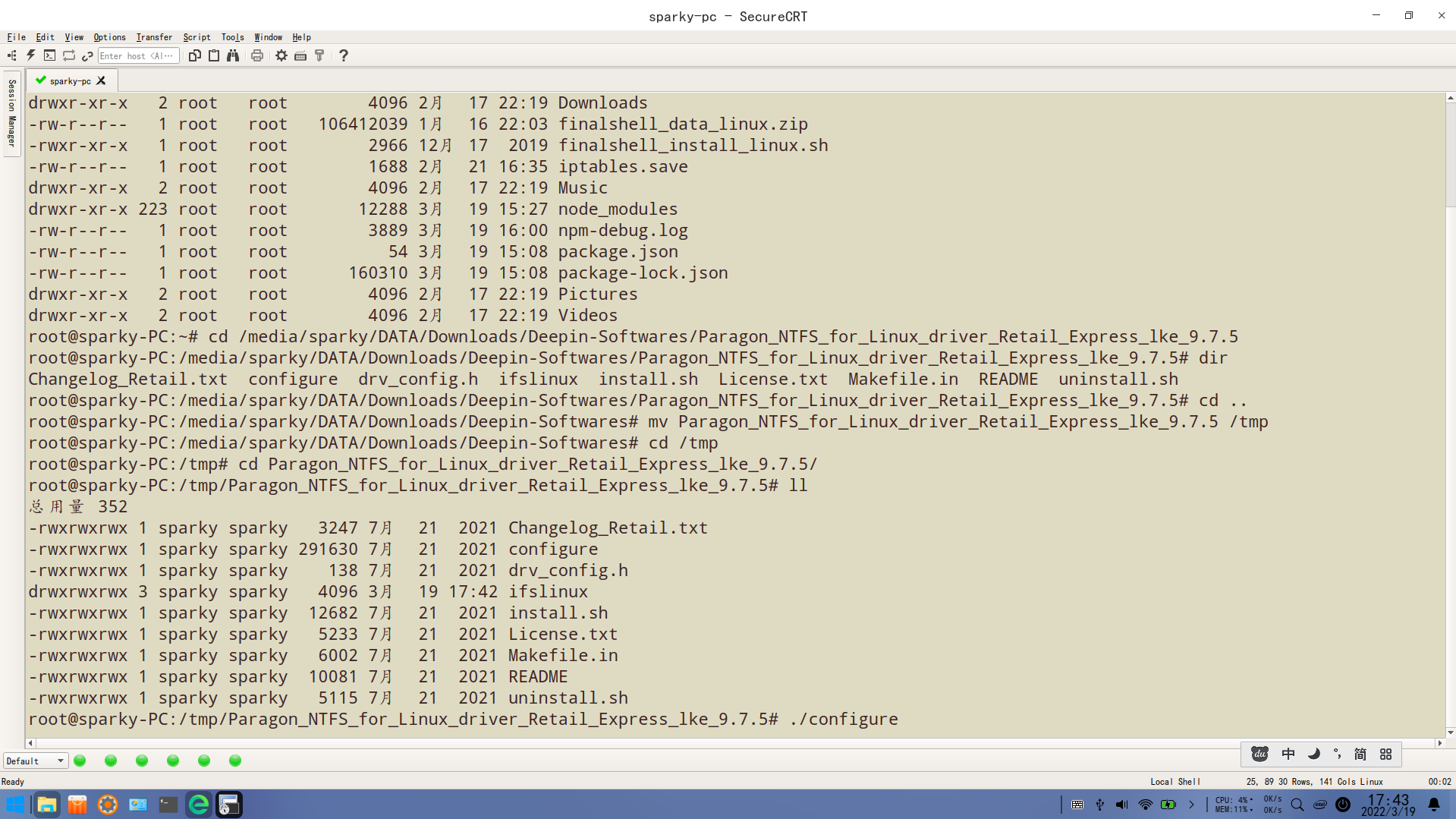Screen dimensions: 1456x819
Task: Open Find with the binoculars icon
Action: coord(233,55)
